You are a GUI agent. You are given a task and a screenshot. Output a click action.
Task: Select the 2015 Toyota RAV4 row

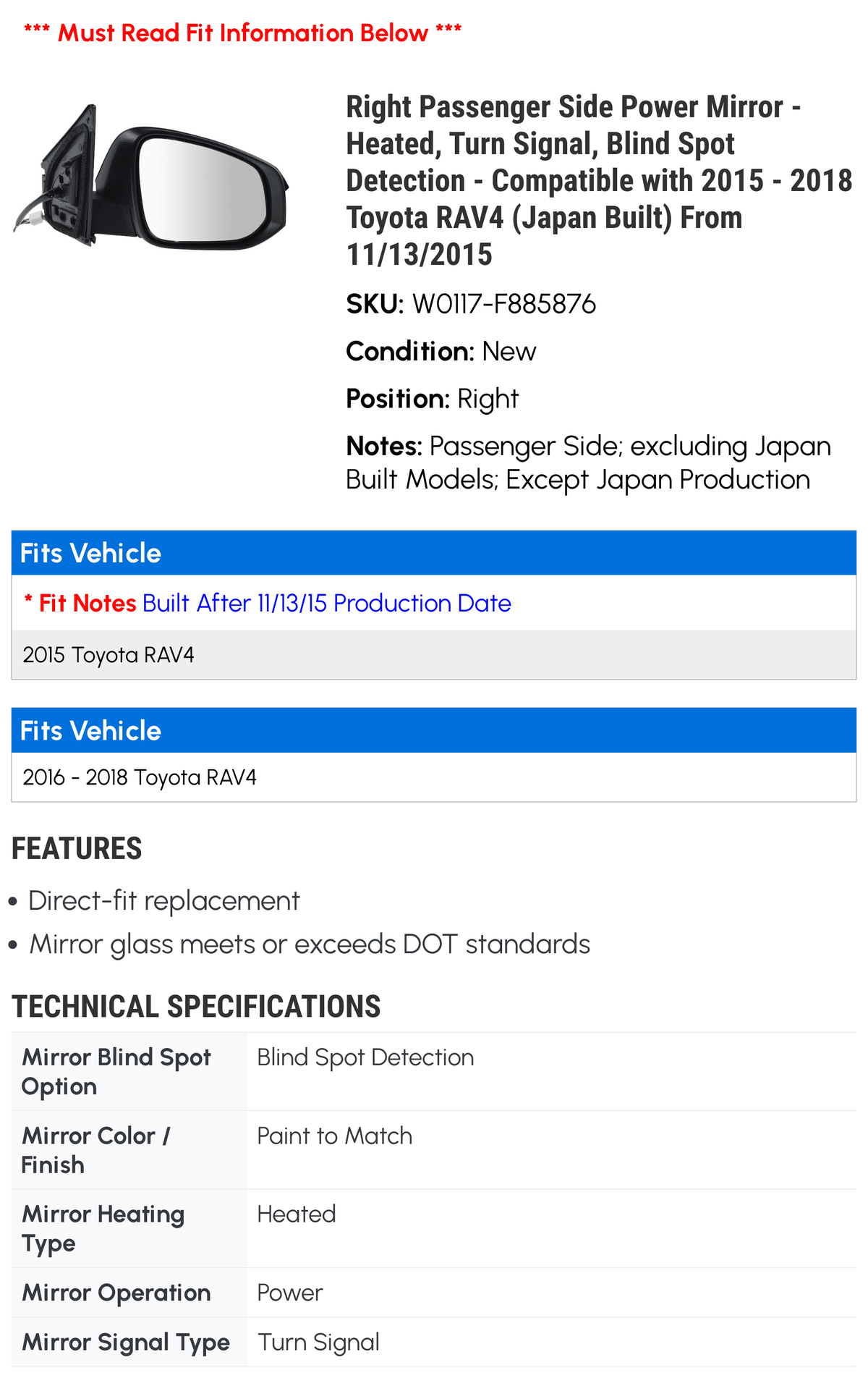pos(434,655)
